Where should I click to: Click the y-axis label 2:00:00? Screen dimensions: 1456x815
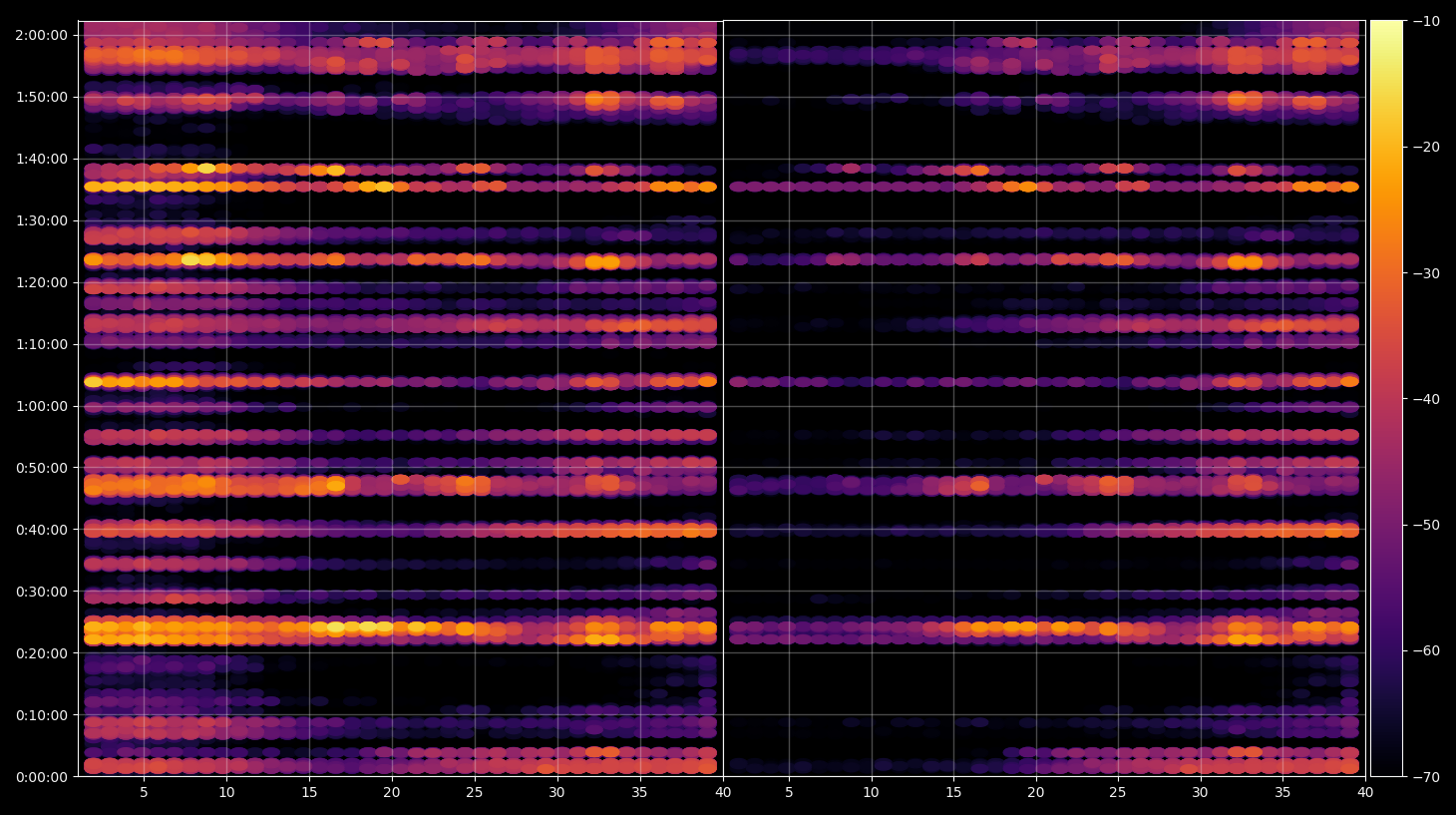point(41,35)
